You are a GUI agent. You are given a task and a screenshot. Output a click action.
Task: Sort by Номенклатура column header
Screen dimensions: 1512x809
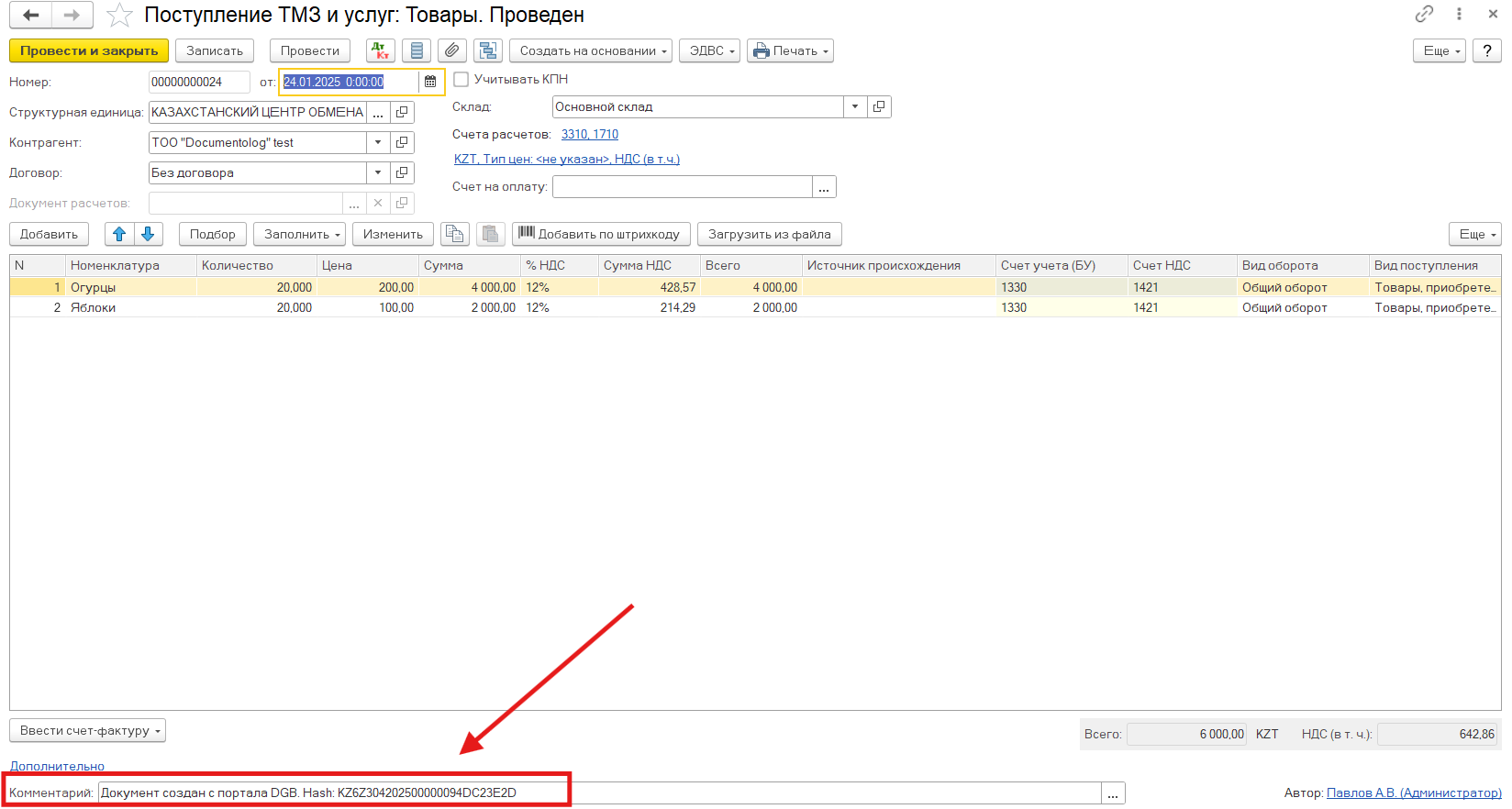(x=130, y=265)
